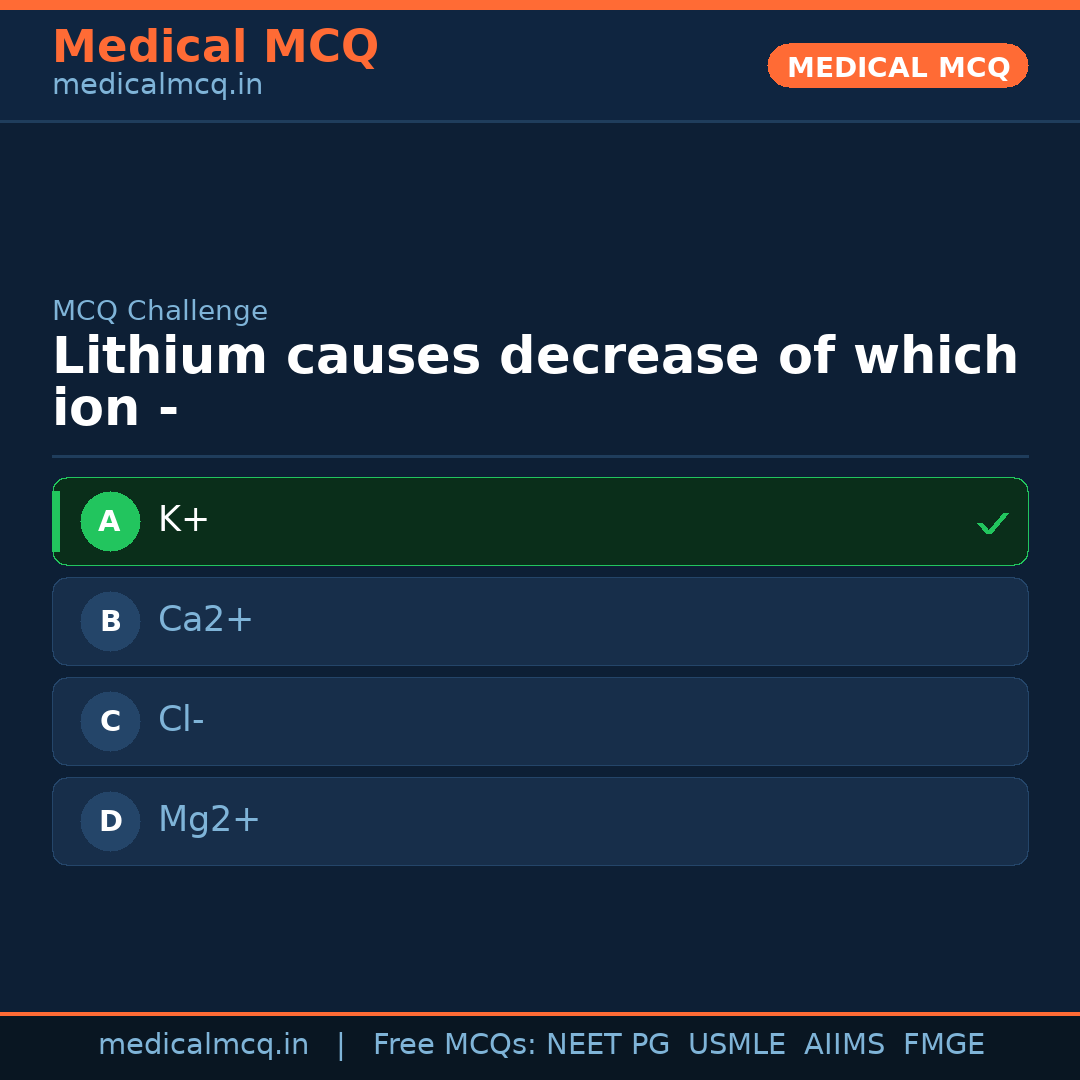Click the D option circle
This screenshot has height=1080, width=1080.
(x=110, y=821)
